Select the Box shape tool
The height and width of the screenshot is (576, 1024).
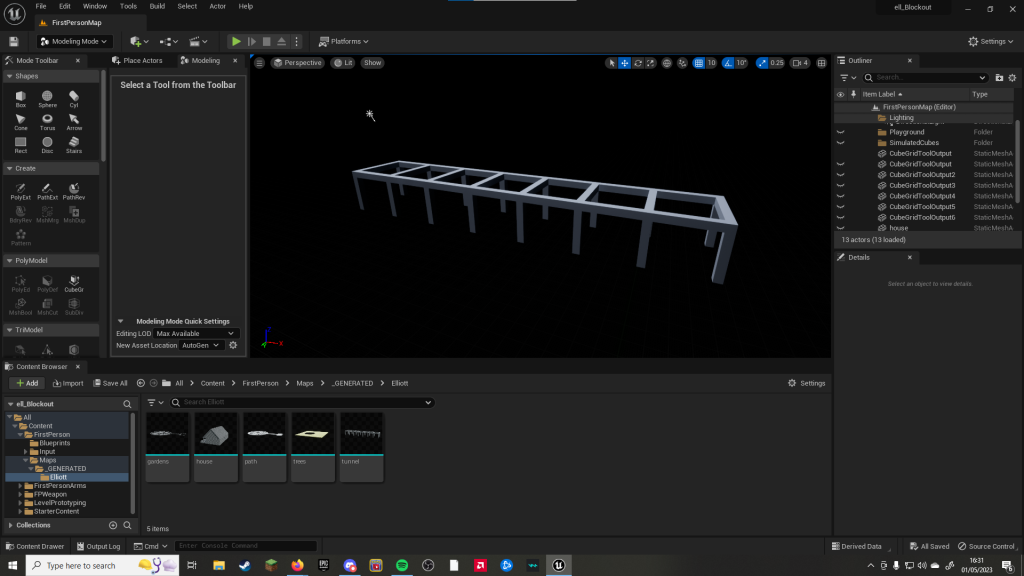[x=21, y=97]
